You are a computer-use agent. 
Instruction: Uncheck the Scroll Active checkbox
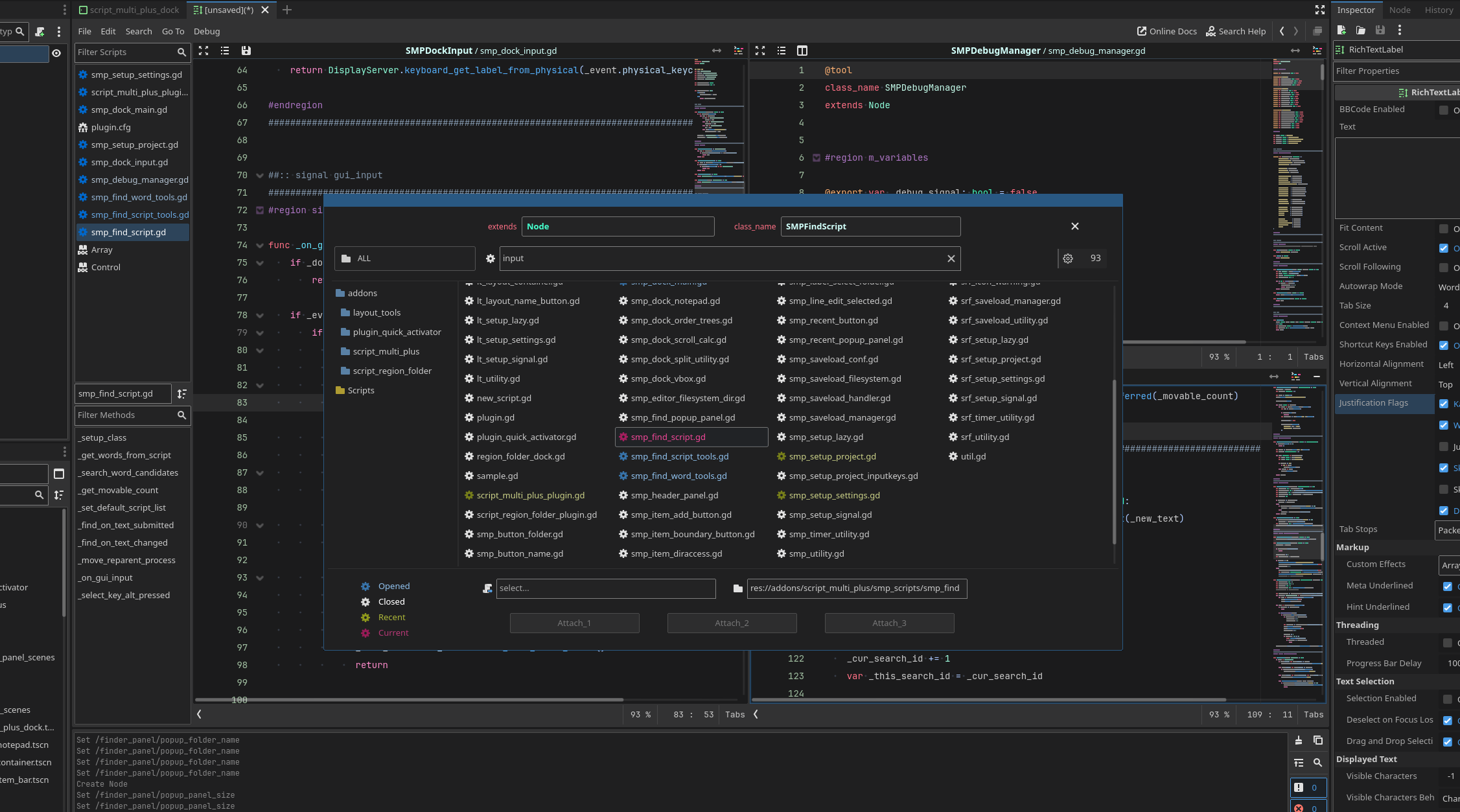[x=1443, y=248]
